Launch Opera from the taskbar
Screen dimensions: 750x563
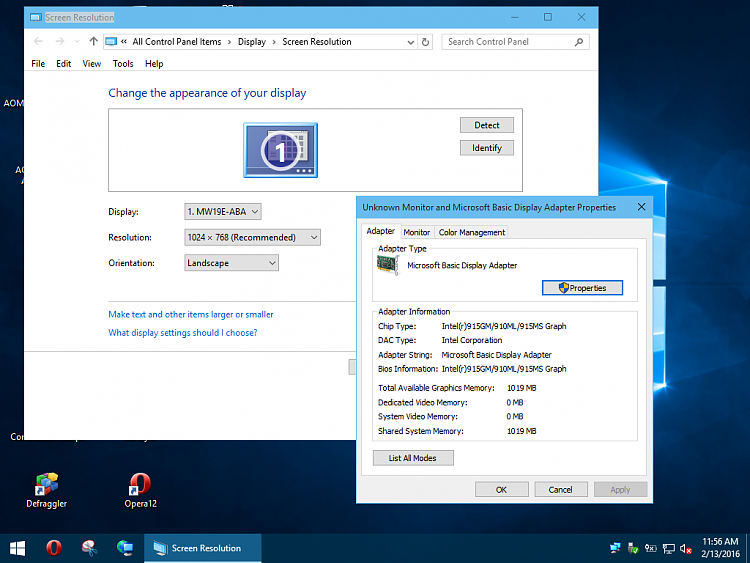click(54, 548)
